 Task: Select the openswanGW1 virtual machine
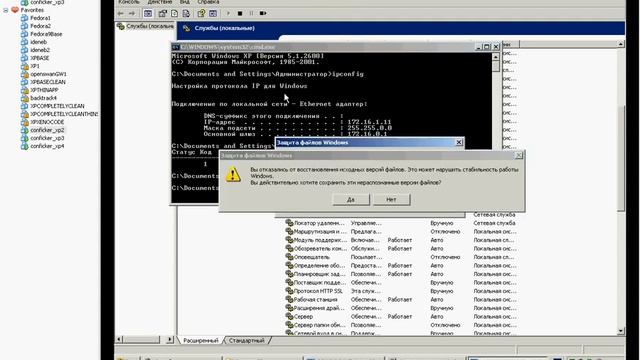pyautogui.click(x=48, y=74)
